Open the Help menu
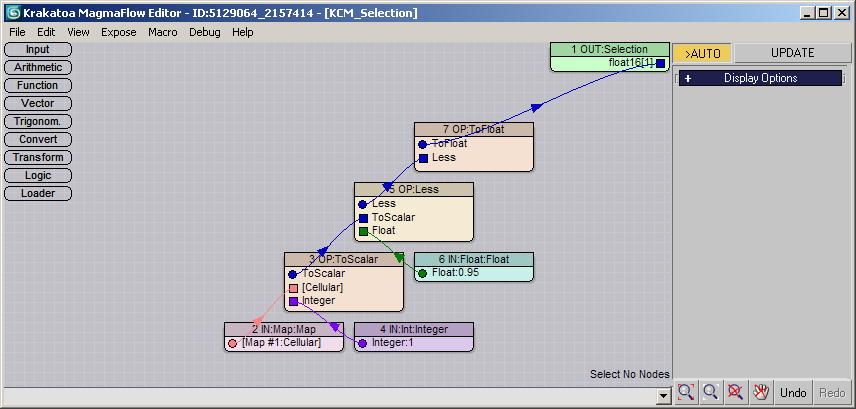 (x=242, y=32)
